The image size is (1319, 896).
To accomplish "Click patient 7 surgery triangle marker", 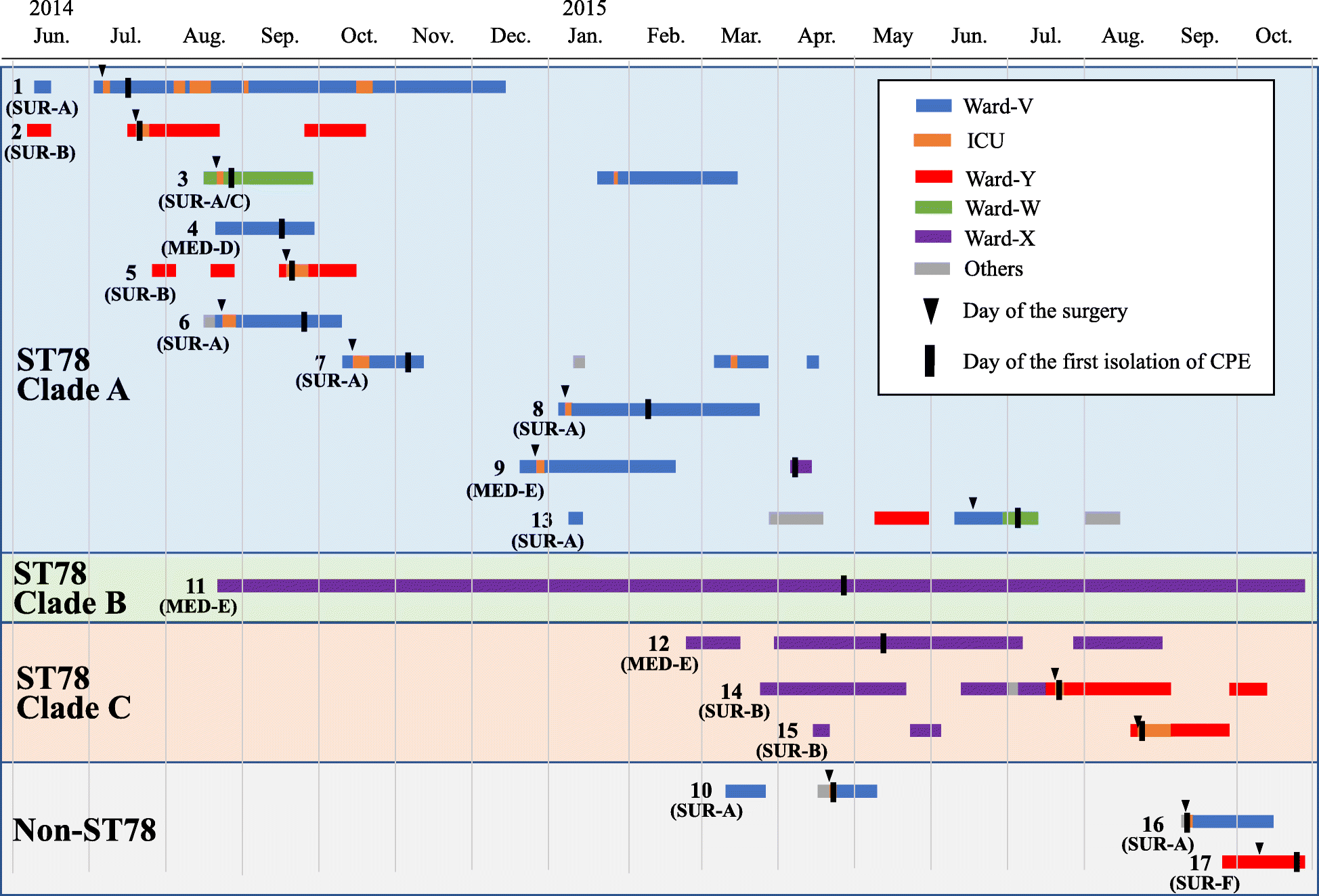I will click(x=352, y=344).
